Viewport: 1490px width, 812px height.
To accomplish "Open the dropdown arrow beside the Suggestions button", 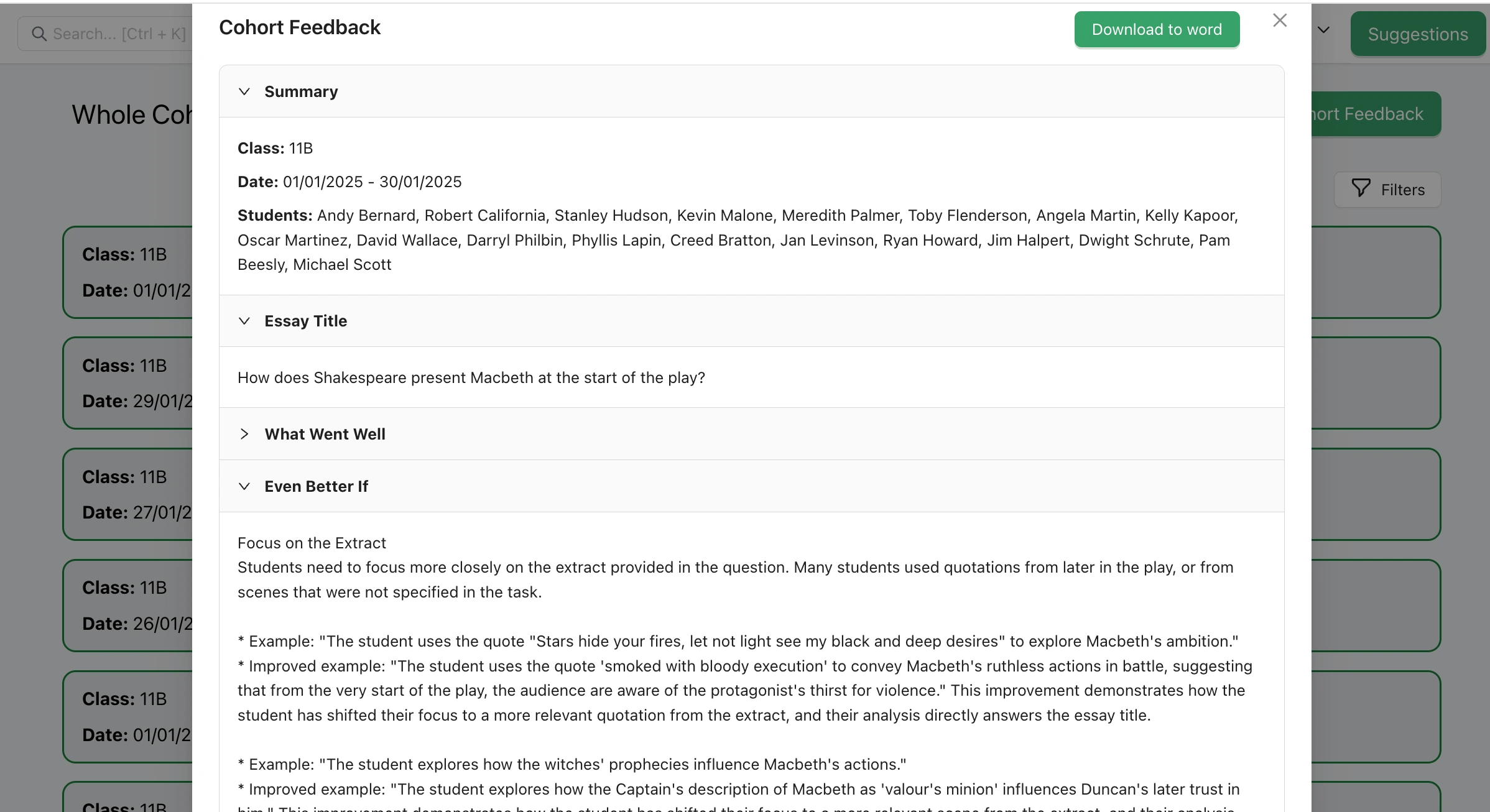I will point(1324,30).
